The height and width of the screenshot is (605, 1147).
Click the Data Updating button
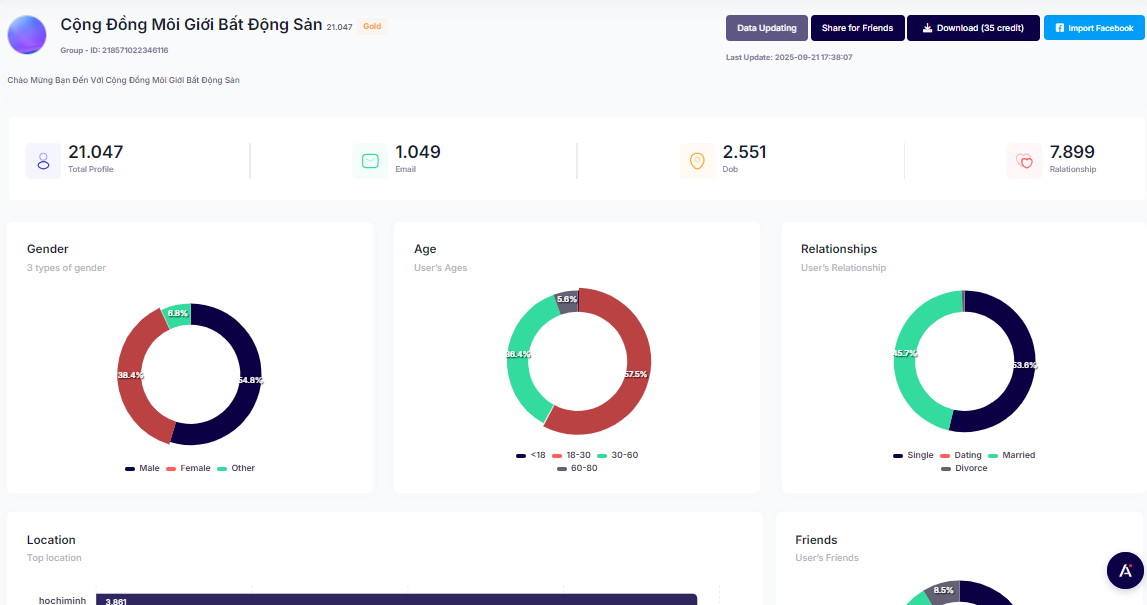766,28
